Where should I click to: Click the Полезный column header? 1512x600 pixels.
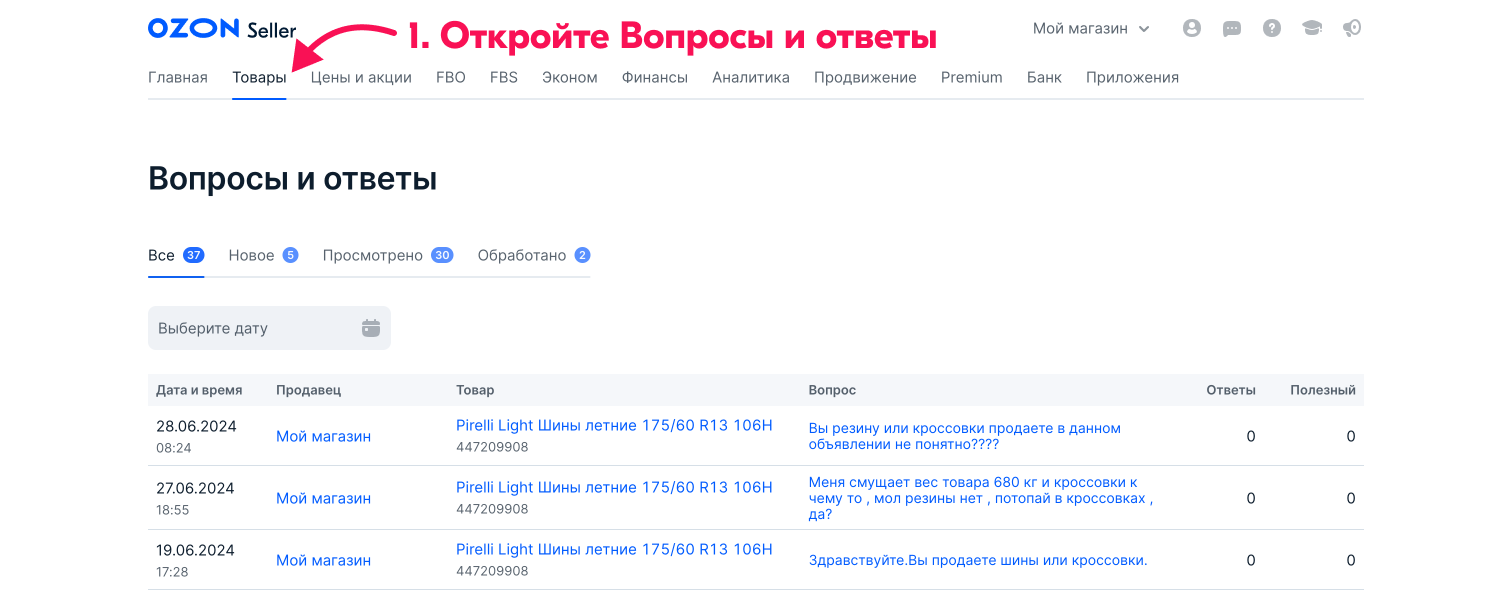[x=1323, y=390]
